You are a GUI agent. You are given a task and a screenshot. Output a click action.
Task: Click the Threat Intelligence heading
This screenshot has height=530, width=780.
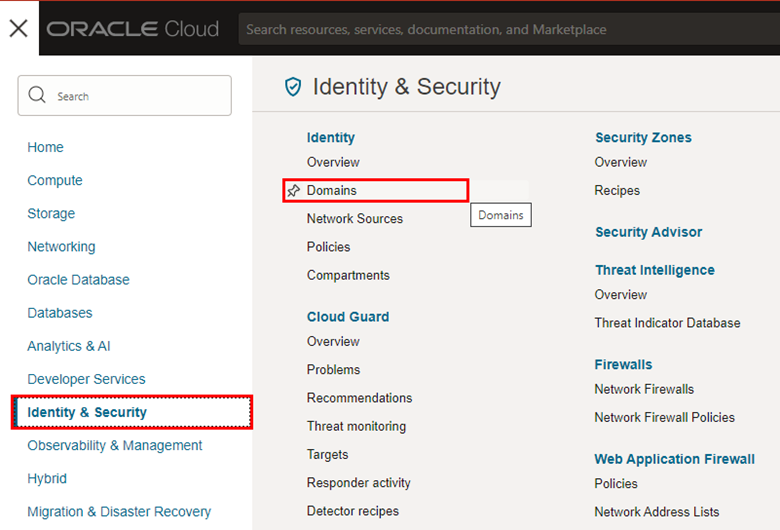pos(655,270)
